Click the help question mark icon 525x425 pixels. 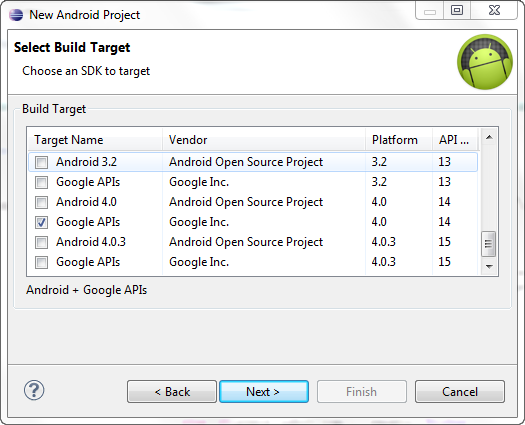click(x=34, y=390)
